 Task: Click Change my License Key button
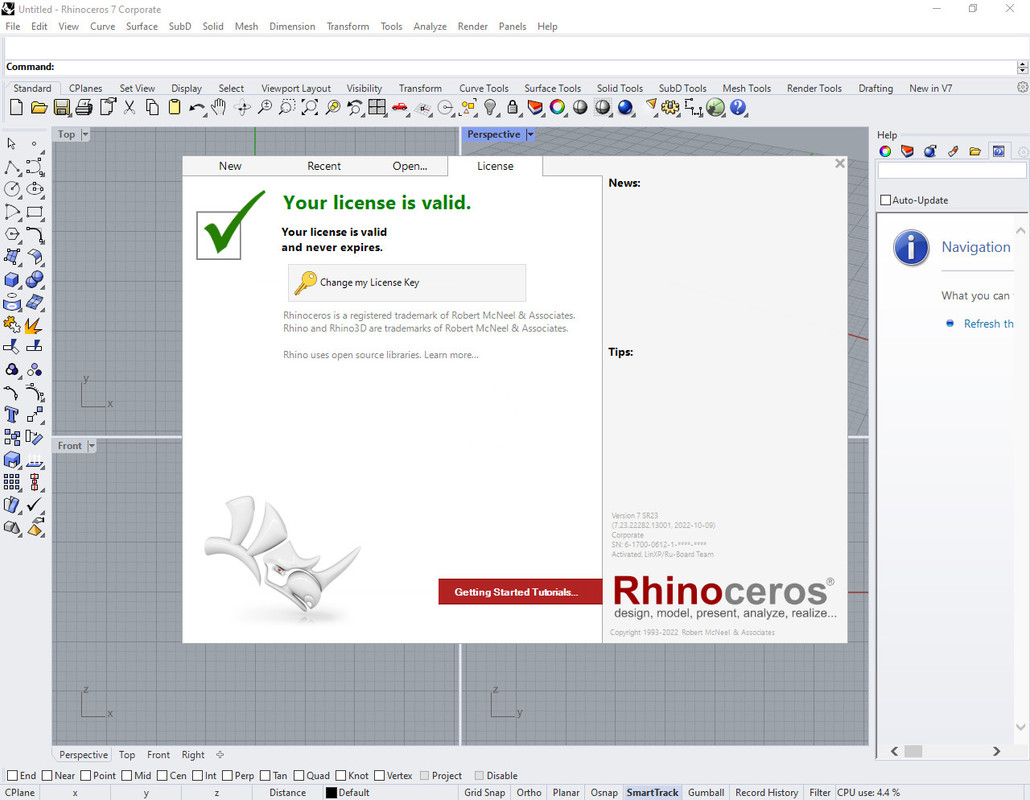(407, 282)
